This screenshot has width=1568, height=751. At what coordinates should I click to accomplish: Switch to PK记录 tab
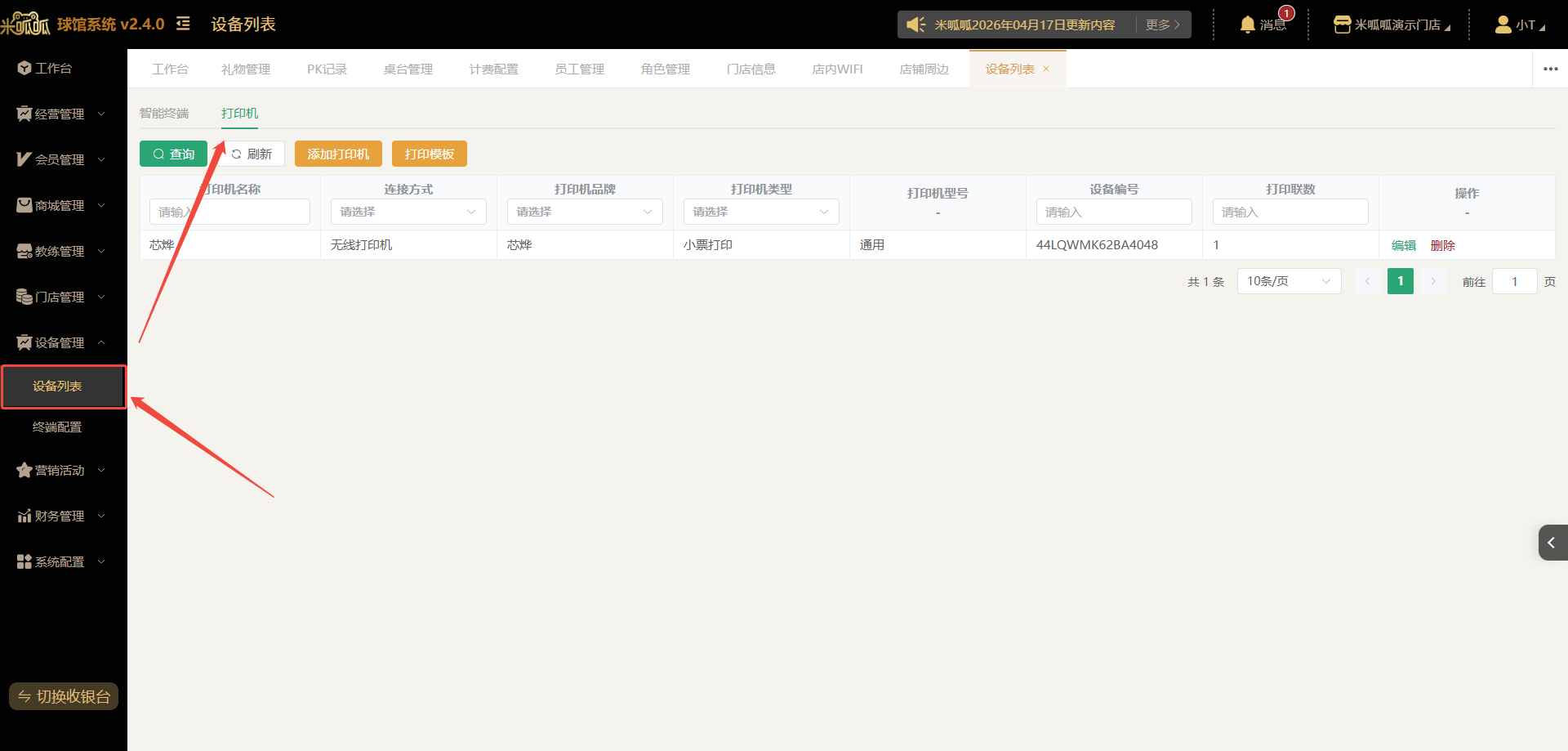[x=327, y=69]
